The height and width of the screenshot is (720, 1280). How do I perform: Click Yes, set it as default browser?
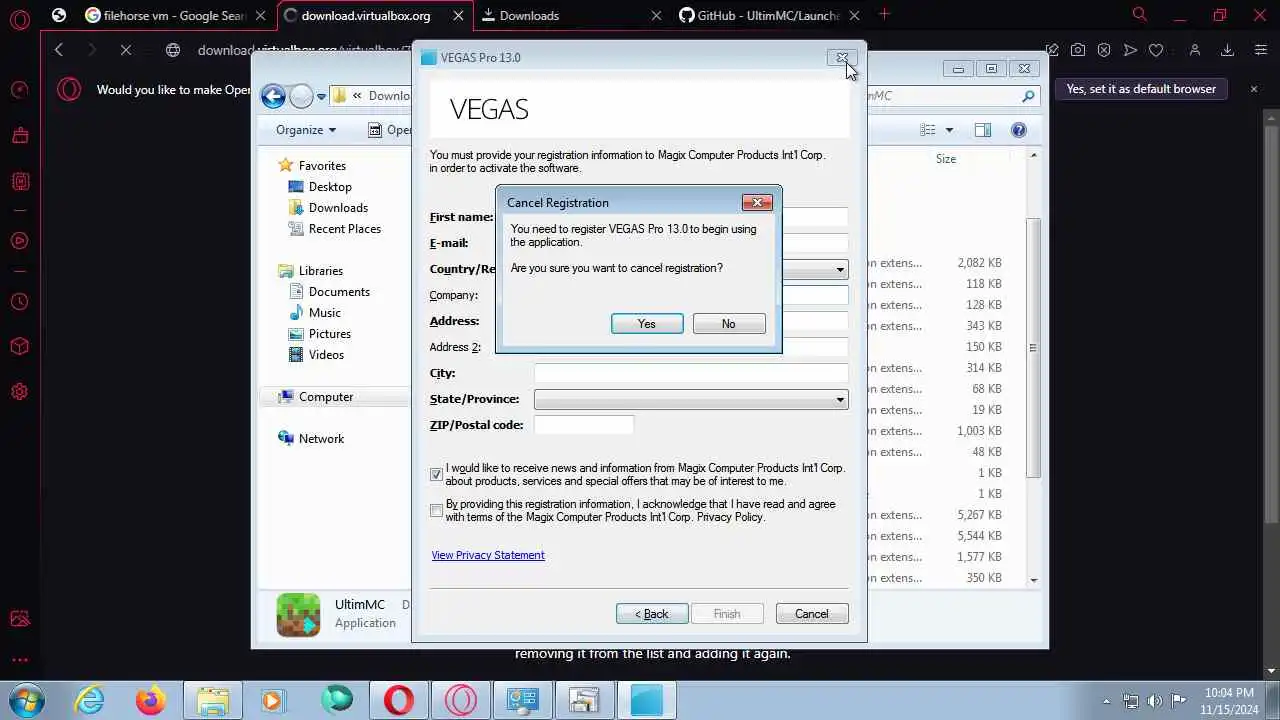(x=1141, y=89)
